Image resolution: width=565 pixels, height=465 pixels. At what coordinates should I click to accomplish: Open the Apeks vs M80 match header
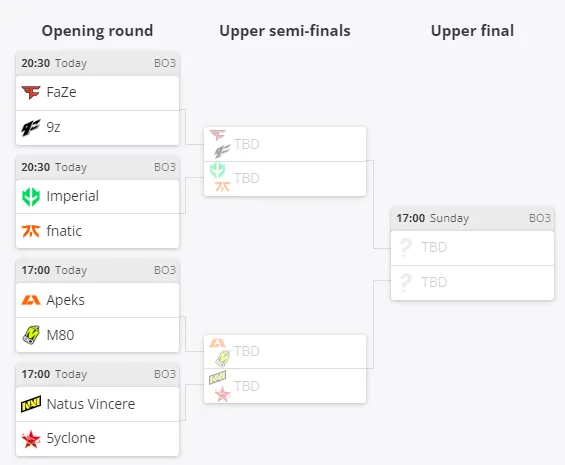click(x=97, y=270)
